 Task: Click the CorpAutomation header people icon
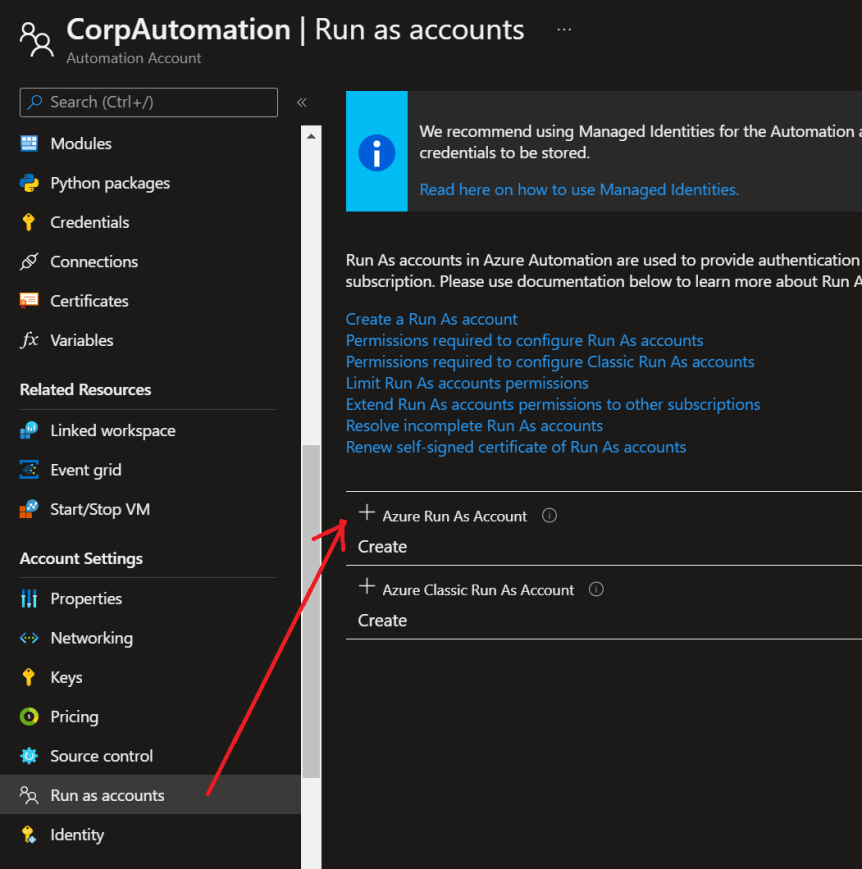37,39
